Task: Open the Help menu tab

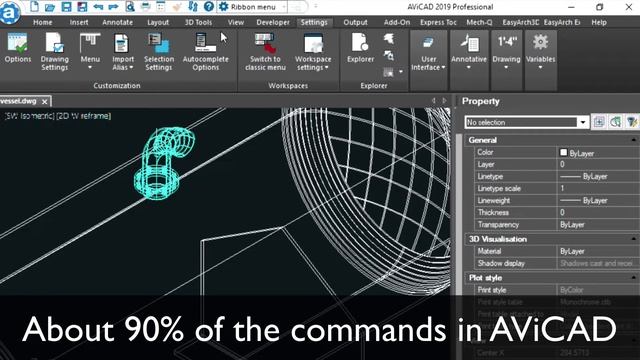Action: click(x=599, y=22)
